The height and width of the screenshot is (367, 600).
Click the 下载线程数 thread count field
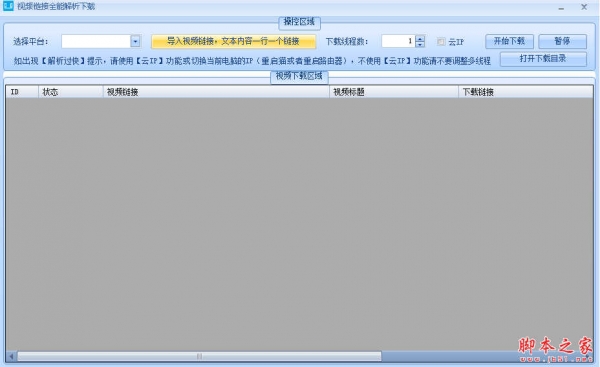tap(398, 41)
